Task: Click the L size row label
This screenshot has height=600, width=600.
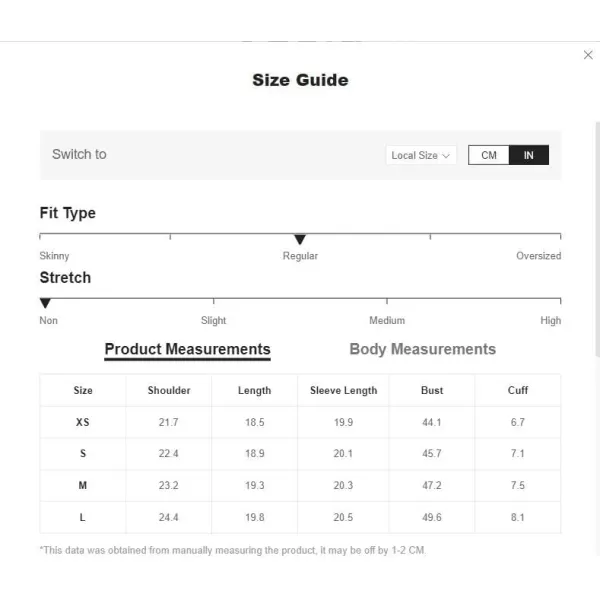Action: (83, 517)
